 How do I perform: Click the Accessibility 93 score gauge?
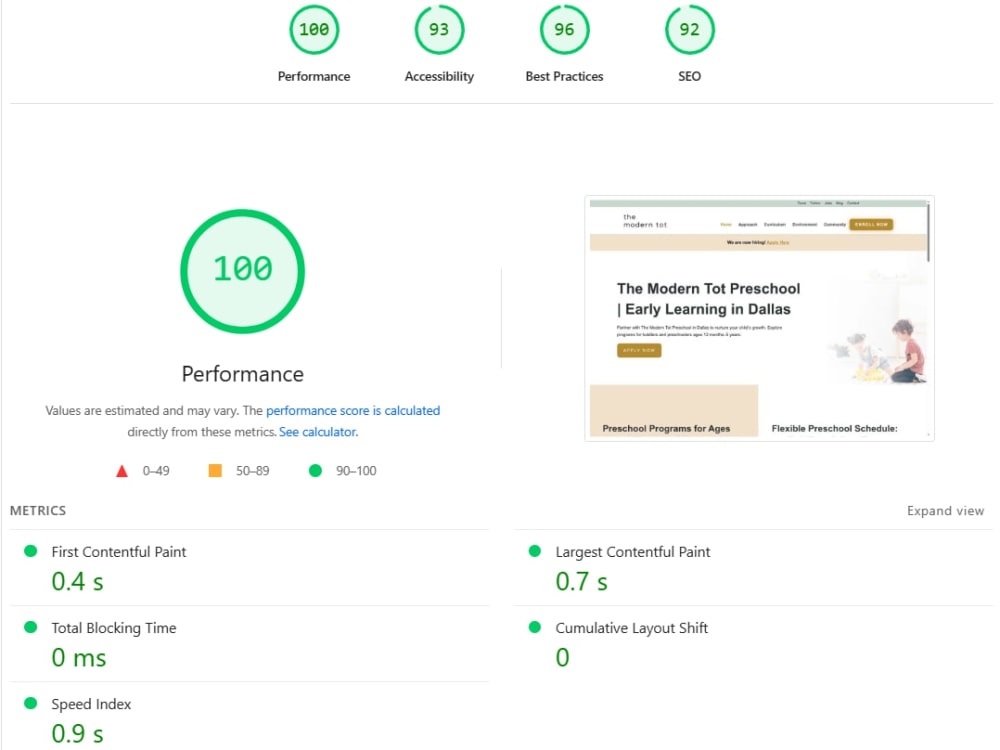click(x=439, y=30)
